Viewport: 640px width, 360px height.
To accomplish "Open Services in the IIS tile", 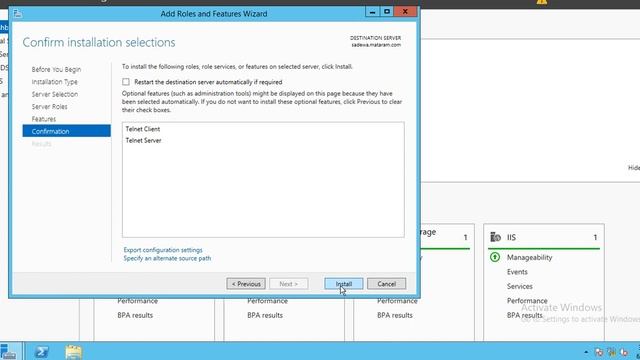I will [520, 286].
